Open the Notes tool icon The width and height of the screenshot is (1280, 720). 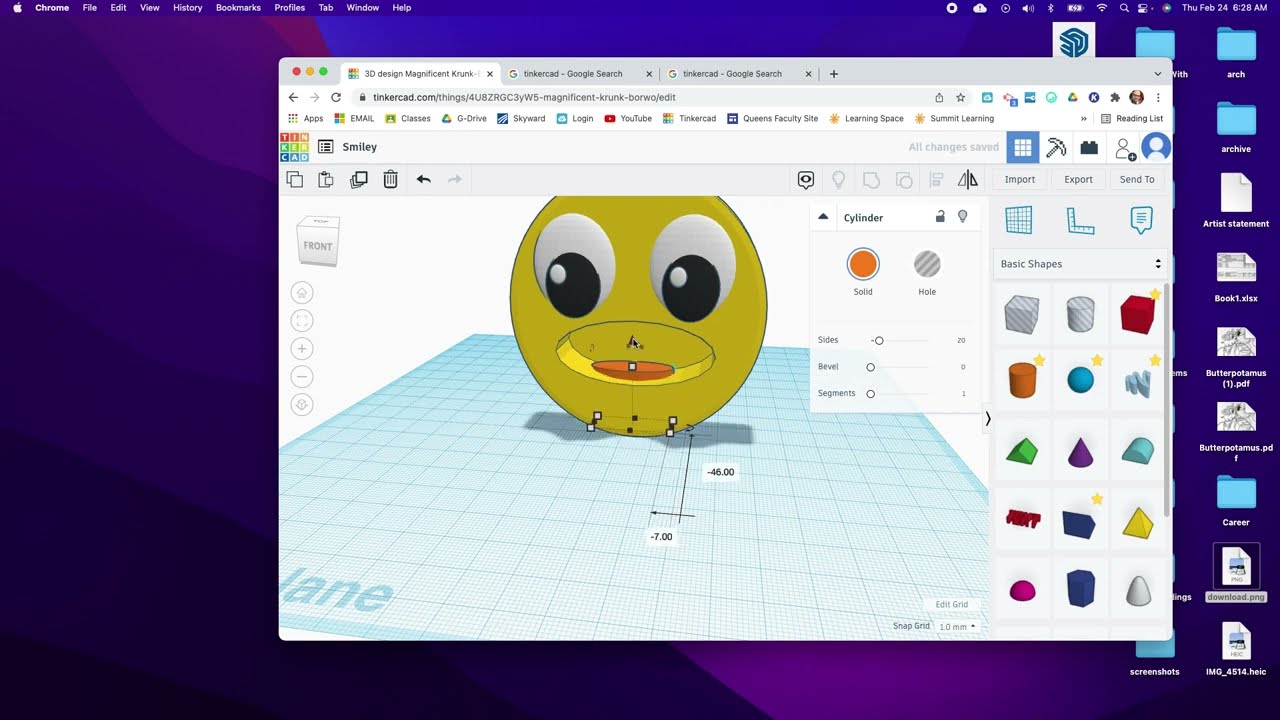[x=1141, y=220]
